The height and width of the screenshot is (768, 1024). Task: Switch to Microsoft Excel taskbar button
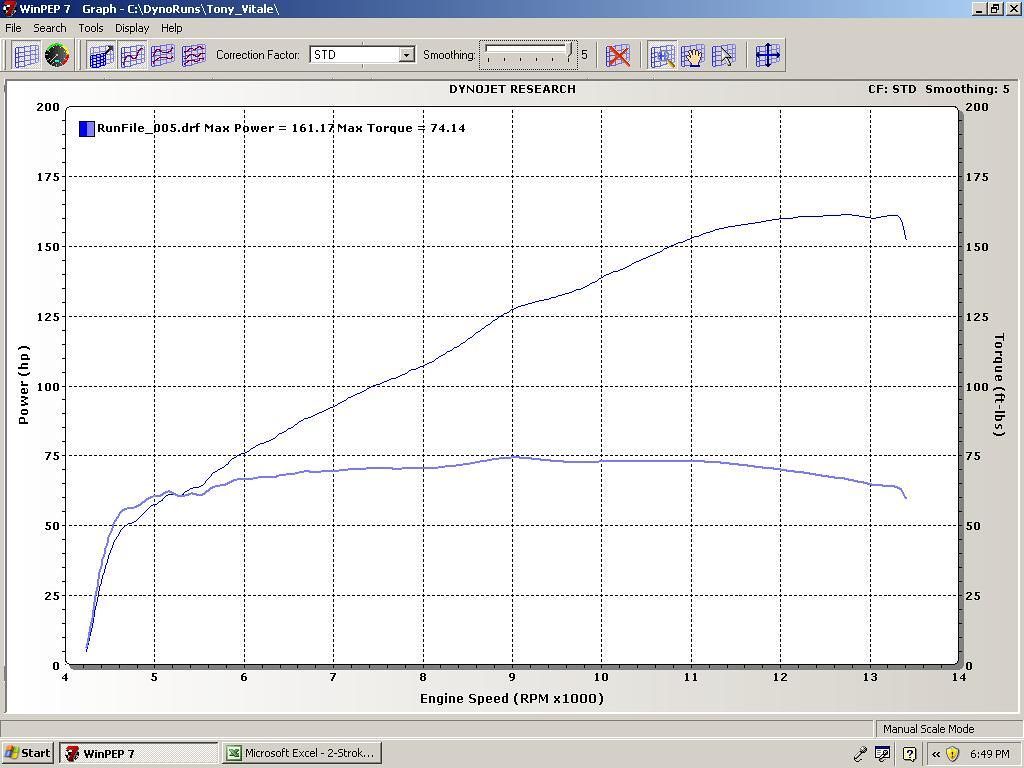(x=302, y=753)
